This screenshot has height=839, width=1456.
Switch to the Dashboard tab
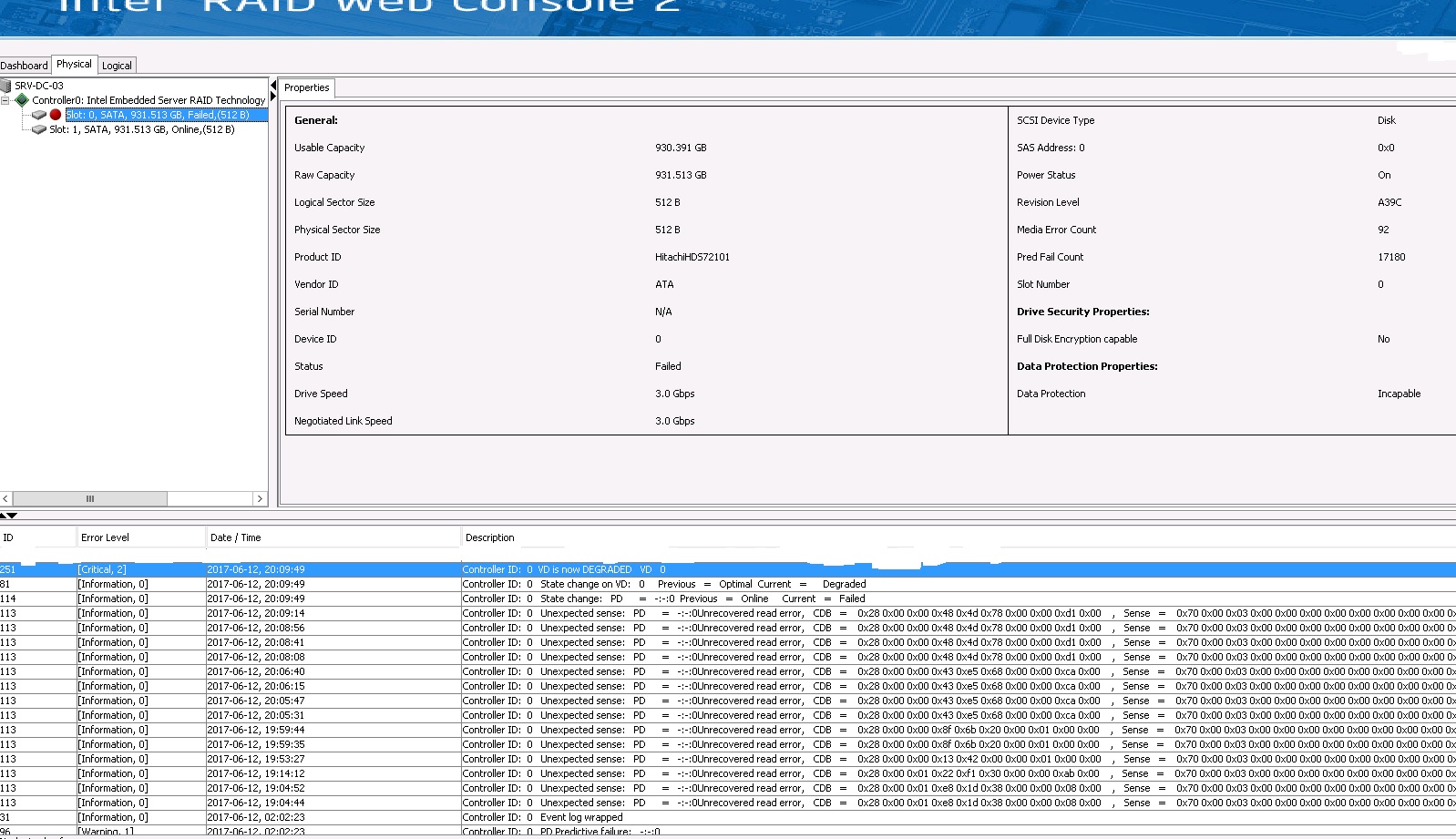coord(25,66)
